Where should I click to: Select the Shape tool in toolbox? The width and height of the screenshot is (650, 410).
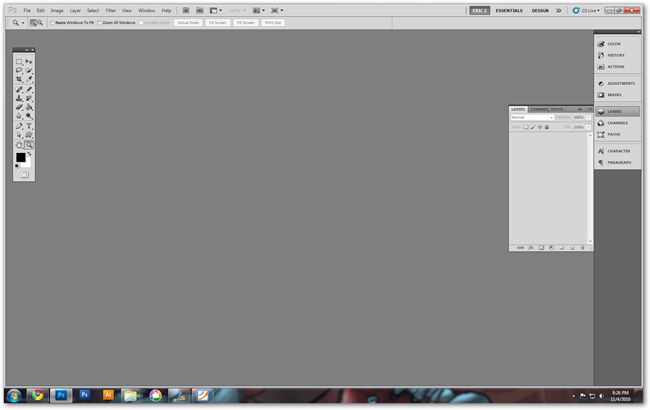pos(29,135)
